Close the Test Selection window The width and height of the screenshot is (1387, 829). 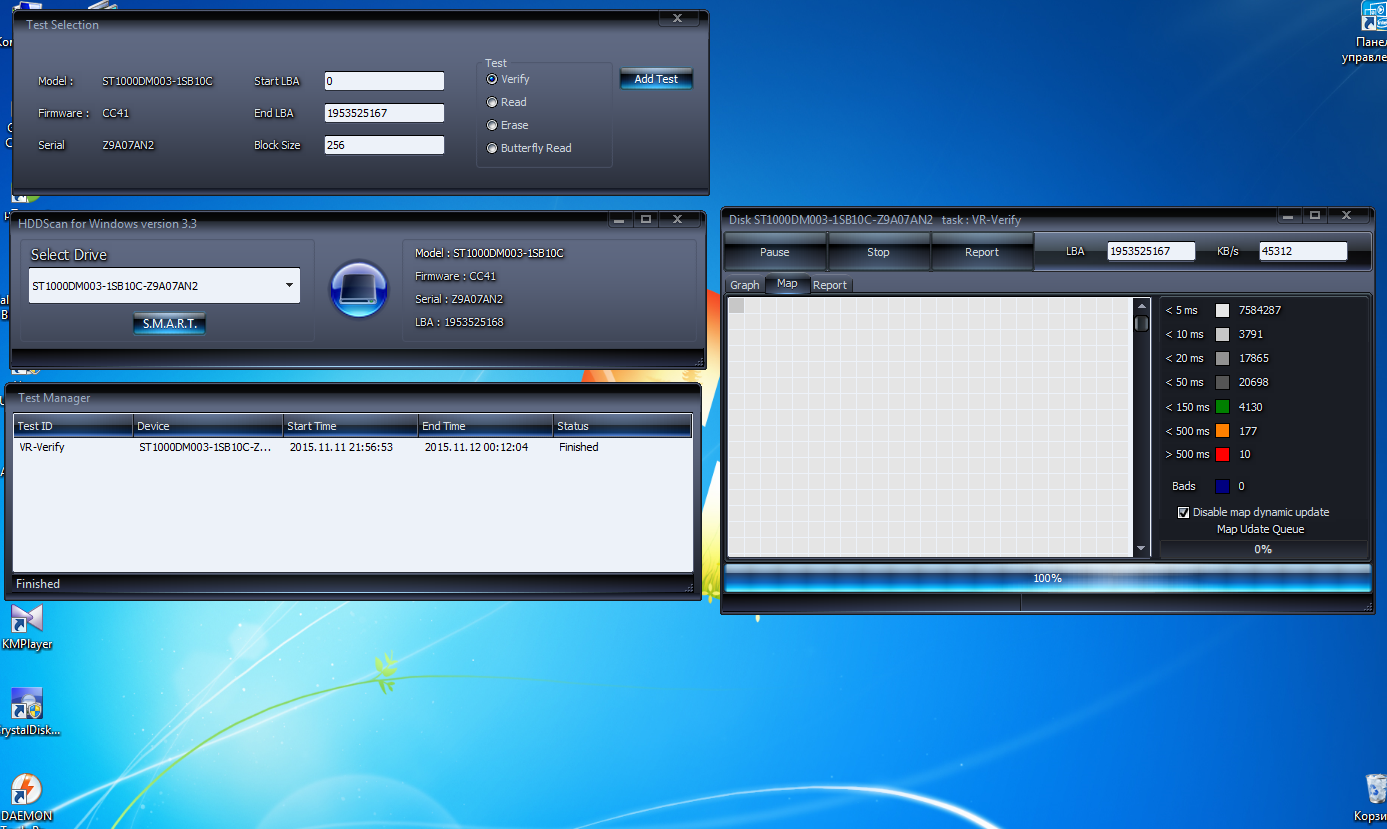click(677, 18)
